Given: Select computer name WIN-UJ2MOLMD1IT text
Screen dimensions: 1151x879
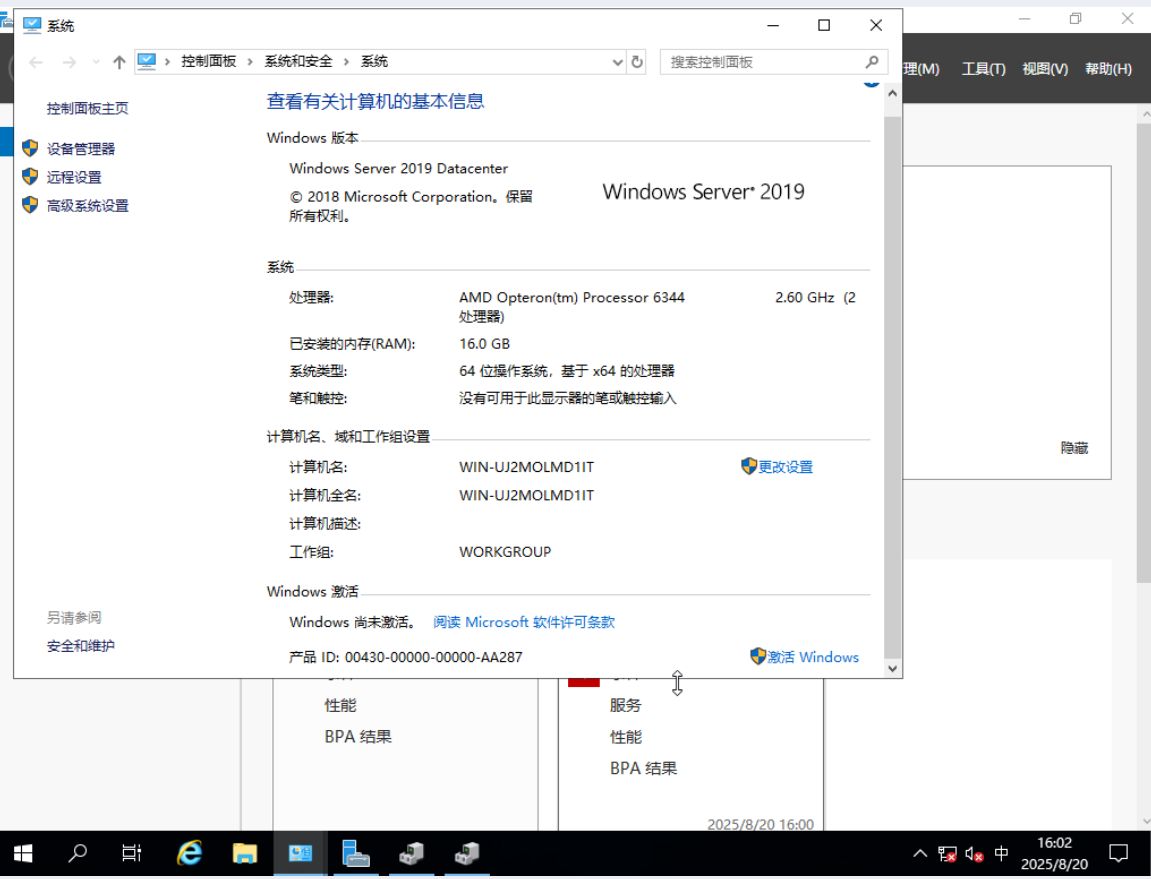Looking at the screenshot, I should 526,467.
